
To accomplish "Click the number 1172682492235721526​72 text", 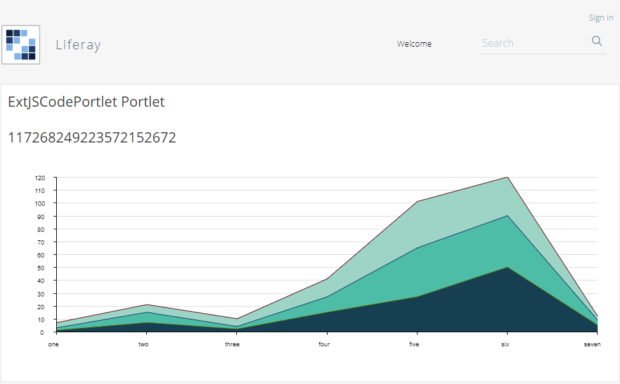I will [92, 138].
